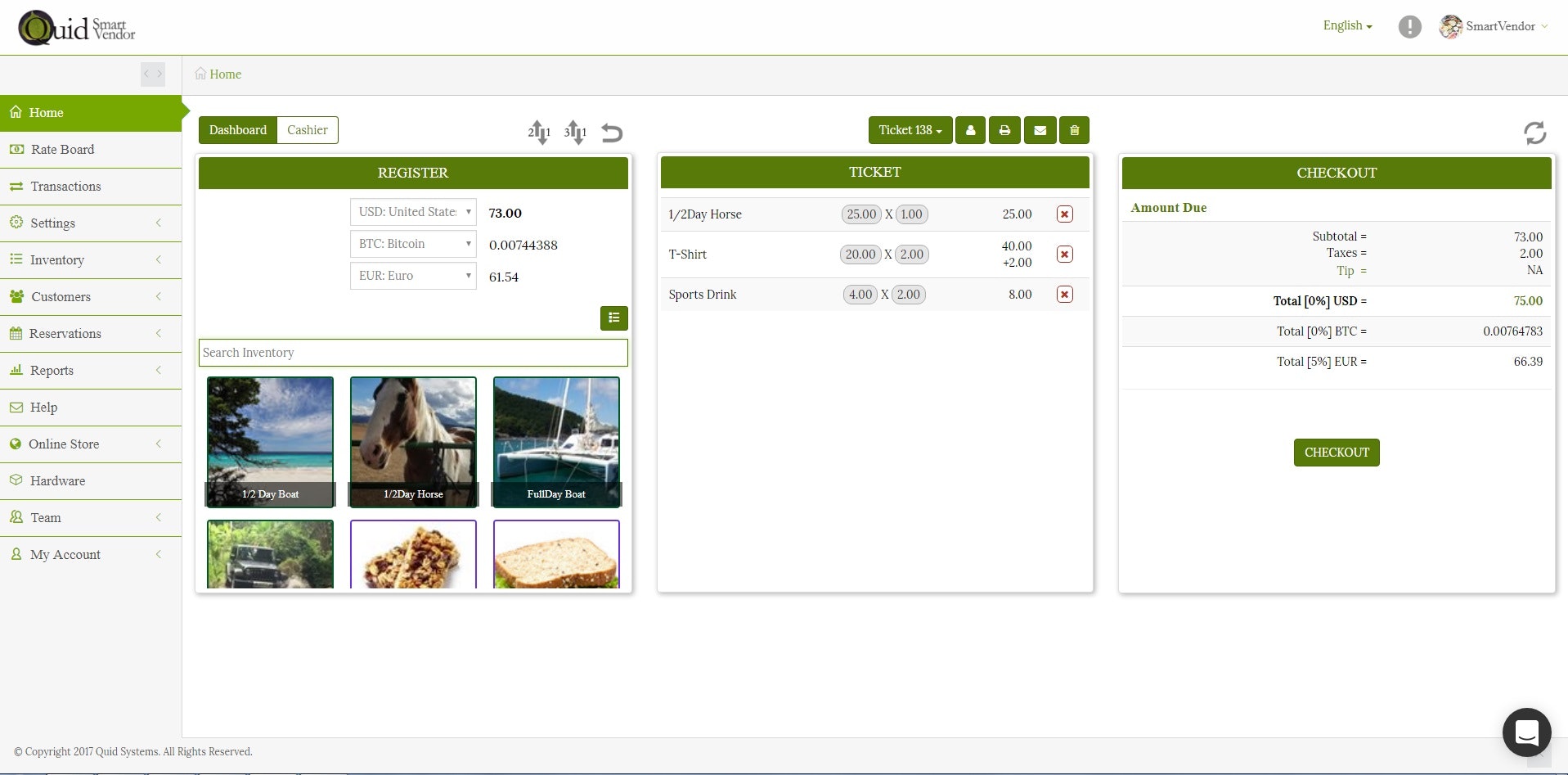Select the 1/2Day Horse product thumbnail
1568x775 pixels.
413,442
